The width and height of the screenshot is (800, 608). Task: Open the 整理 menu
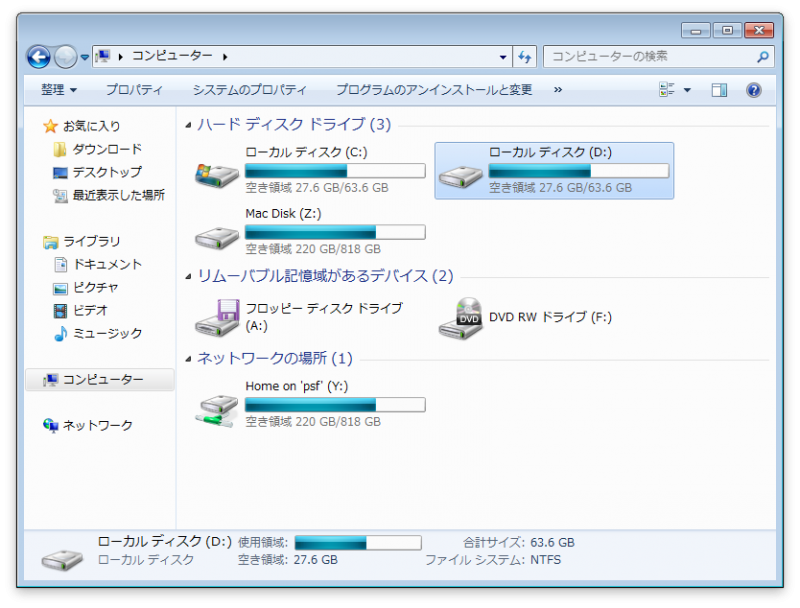(59, 90)
